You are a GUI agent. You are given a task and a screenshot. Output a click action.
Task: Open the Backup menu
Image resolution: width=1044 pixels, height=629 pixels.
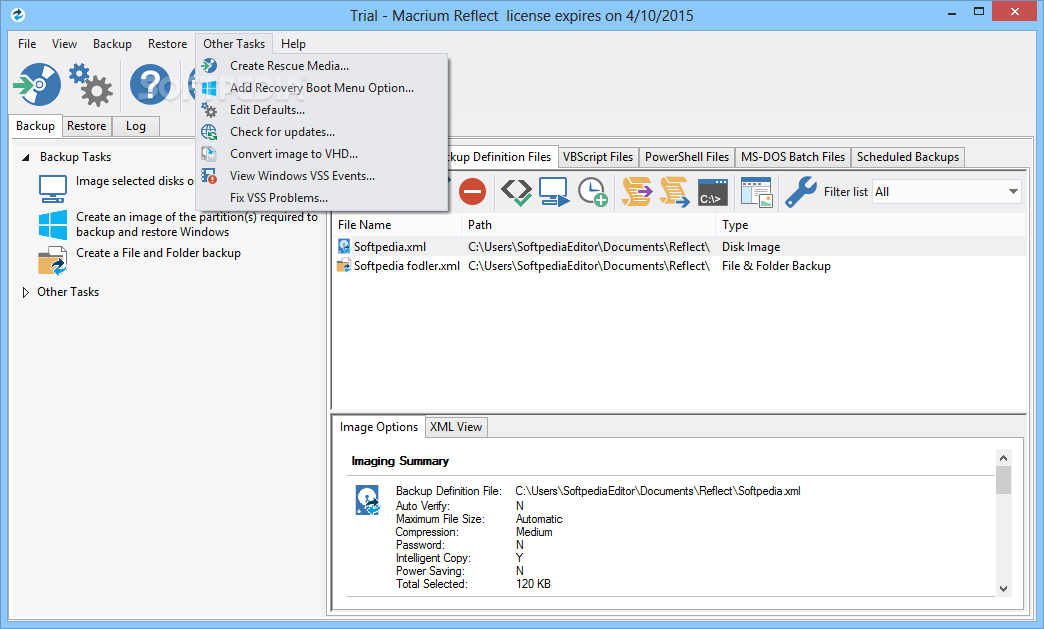click(112, 44)
